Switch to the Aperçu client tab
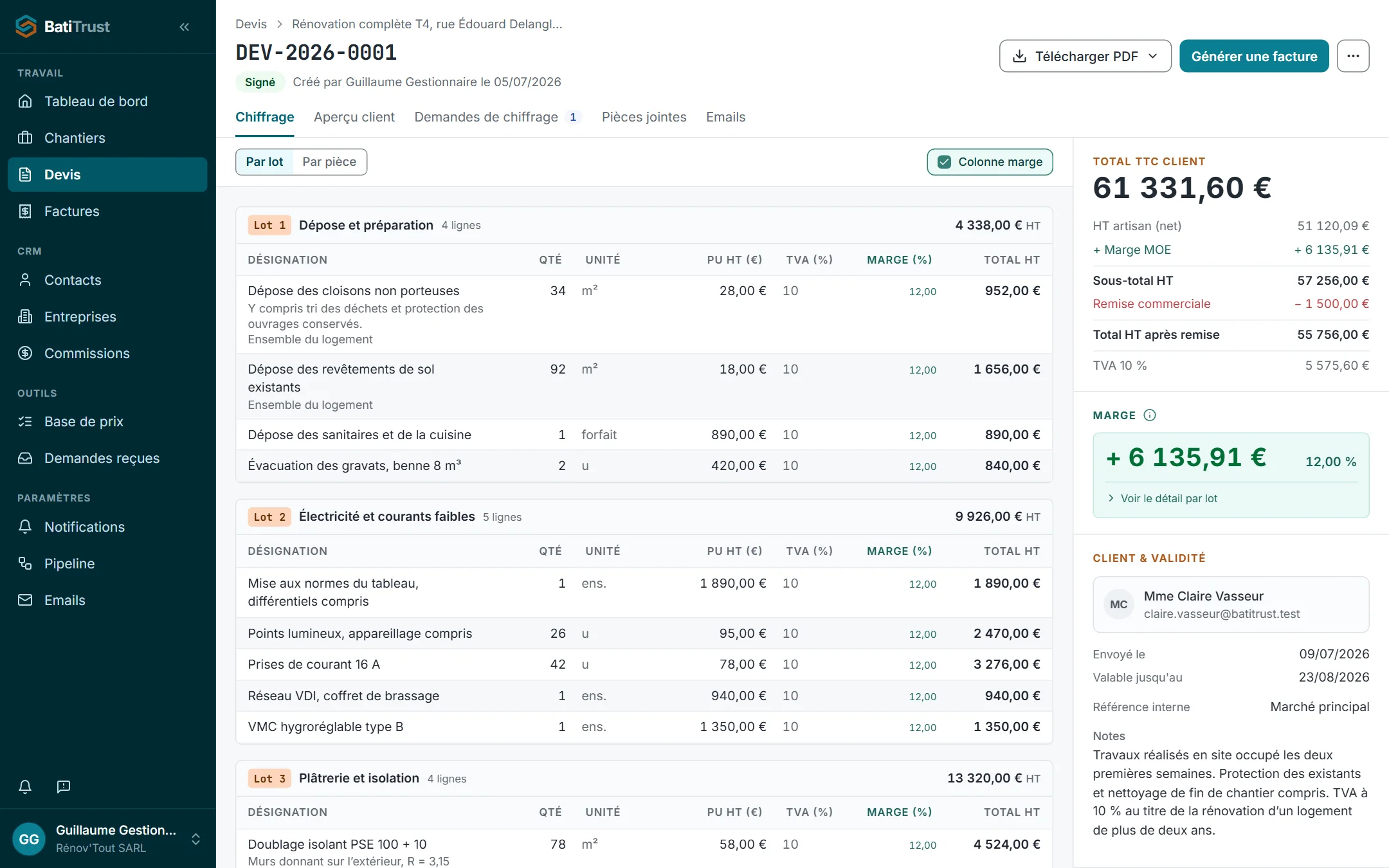 tap(354, 118)
